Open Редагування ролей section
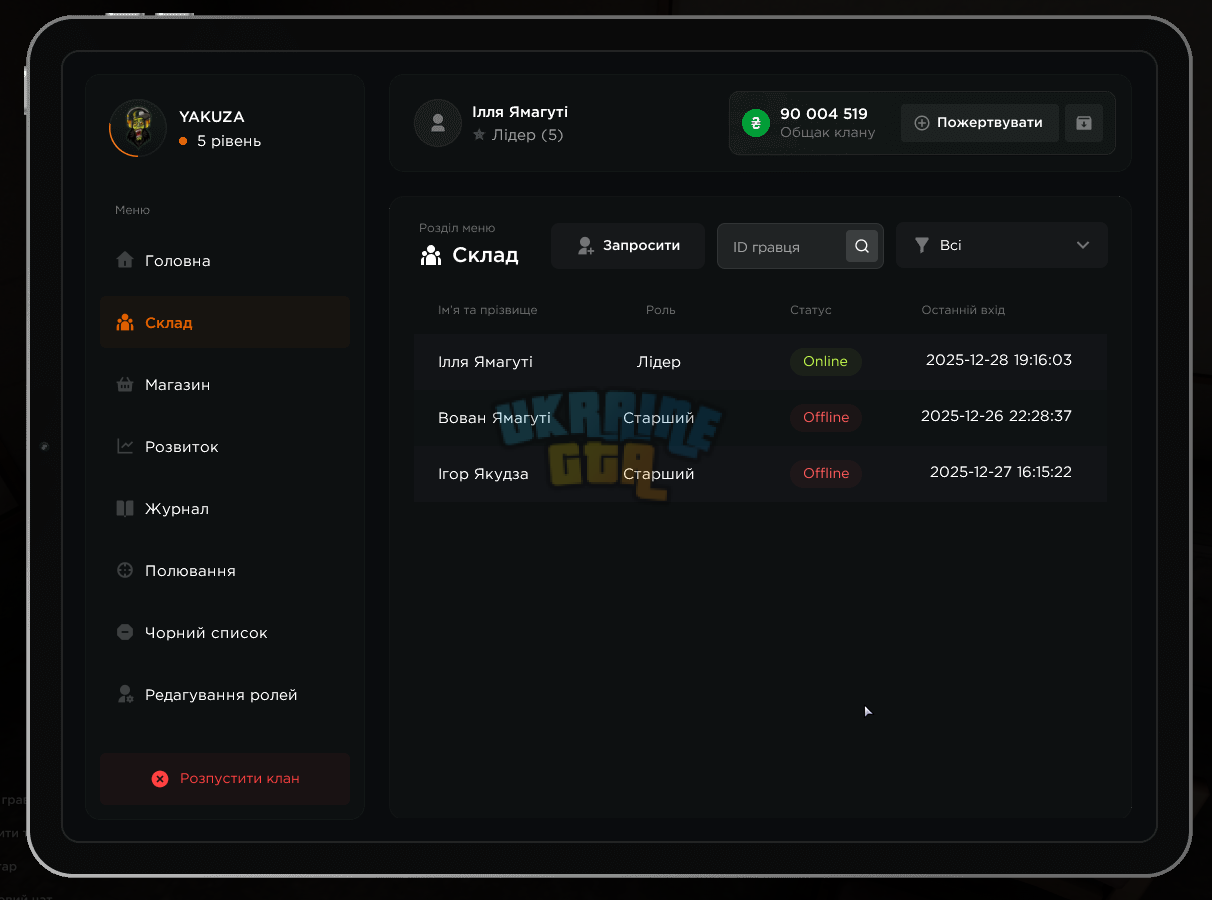Viewport: 1212px width, 900px height. (225, 694)
